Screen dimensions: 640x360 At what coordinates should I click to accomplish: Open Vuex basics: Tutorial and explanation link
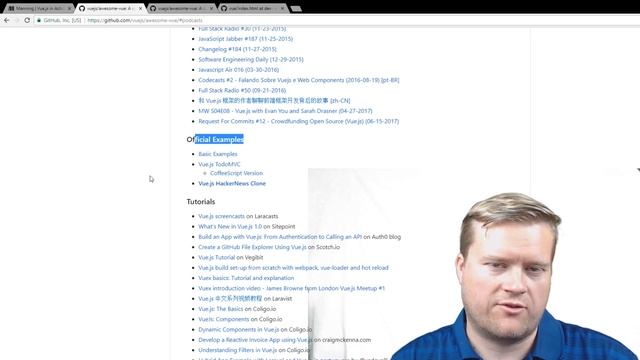(246, 278)
